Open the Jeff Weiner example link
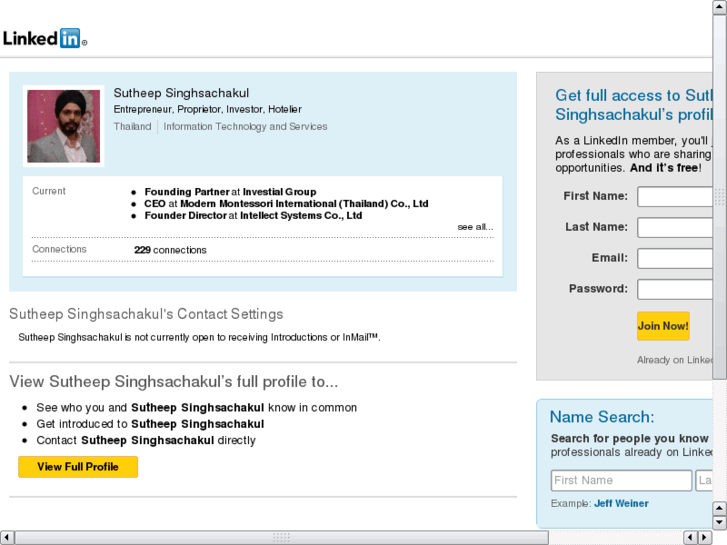727x545 pixels. click(621, 503)
